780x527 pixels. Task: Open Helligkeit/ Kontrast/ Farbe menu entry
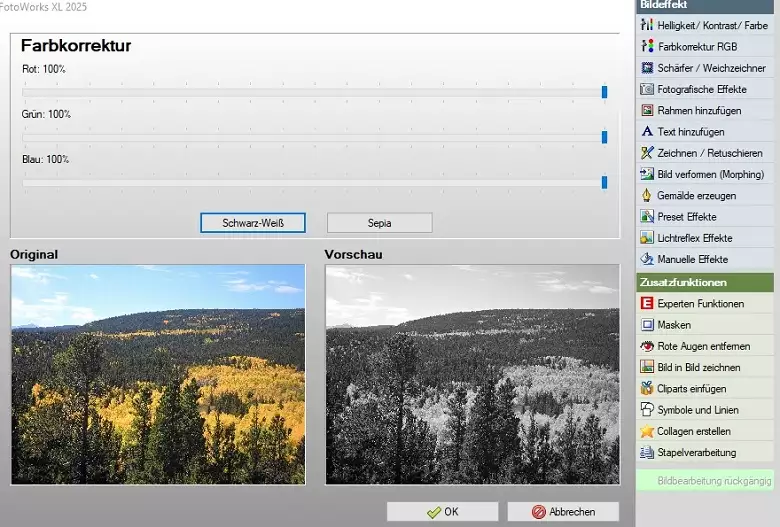click(705, 24)
